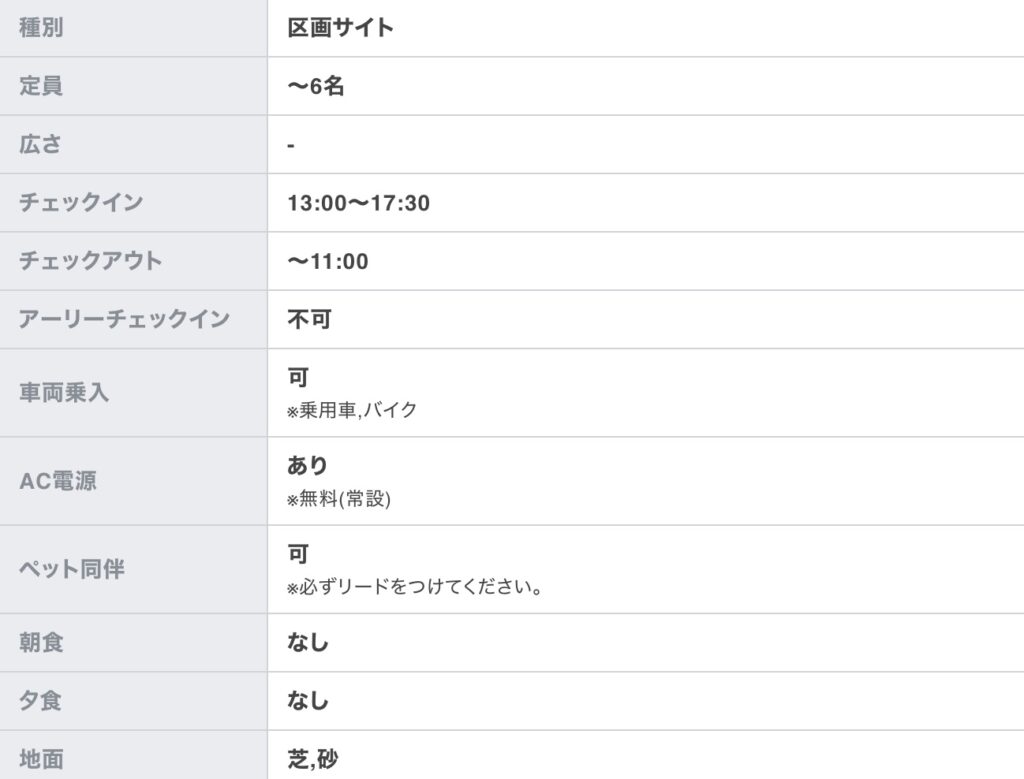Select the 〜6名 capacity value
Viewport: 1024px width, 779px height.
(315, 86)
